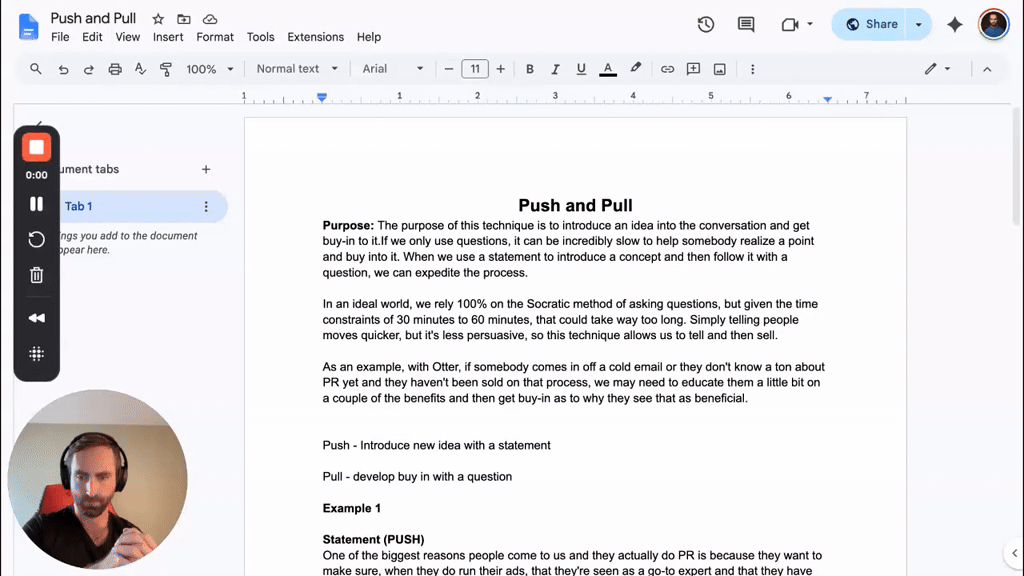Image resolution: width=1024 pixels, height=576 pixels.
Task: Star the Push and Pull document
Action: tap(158, 19)
